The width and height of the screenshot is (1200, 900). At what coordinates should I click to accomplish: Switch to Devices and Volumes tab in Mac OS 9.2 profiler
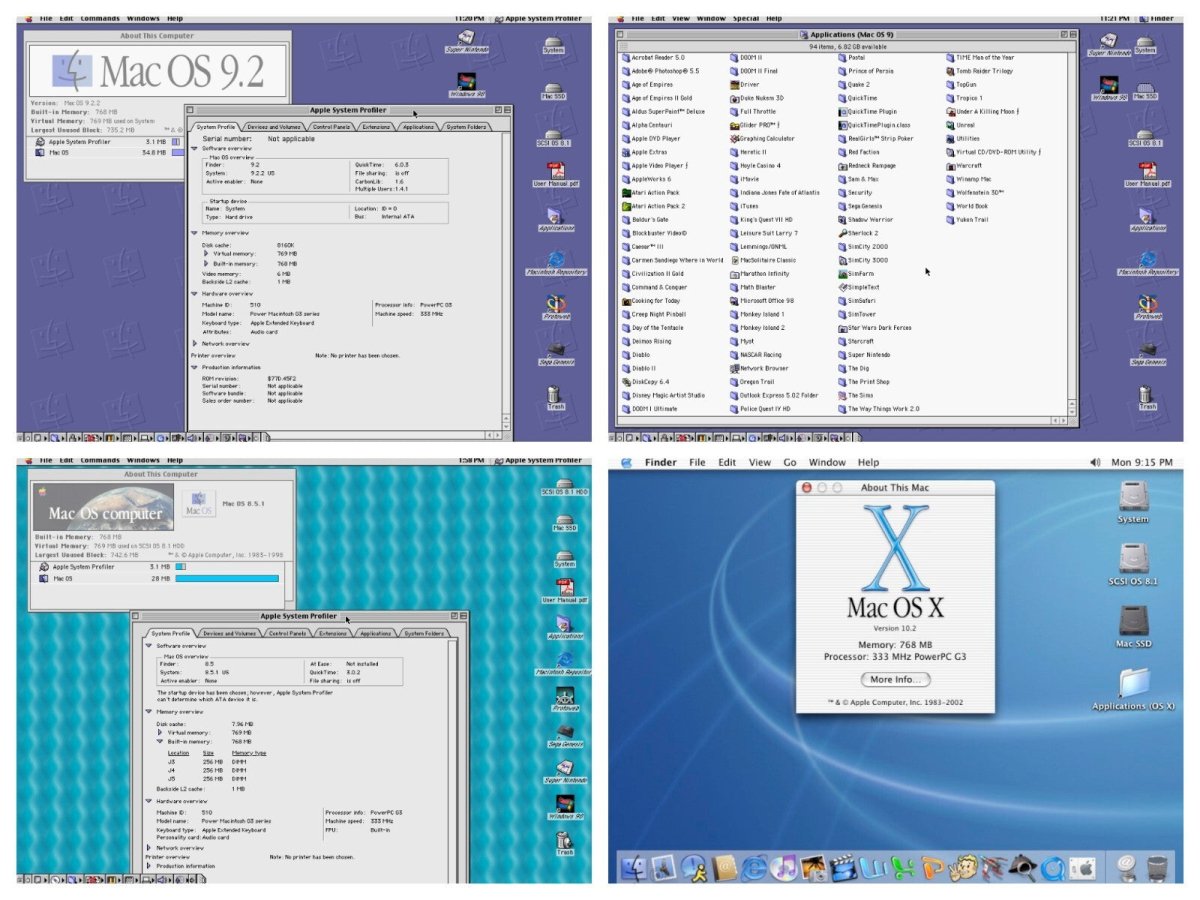[x=274, y=127]
